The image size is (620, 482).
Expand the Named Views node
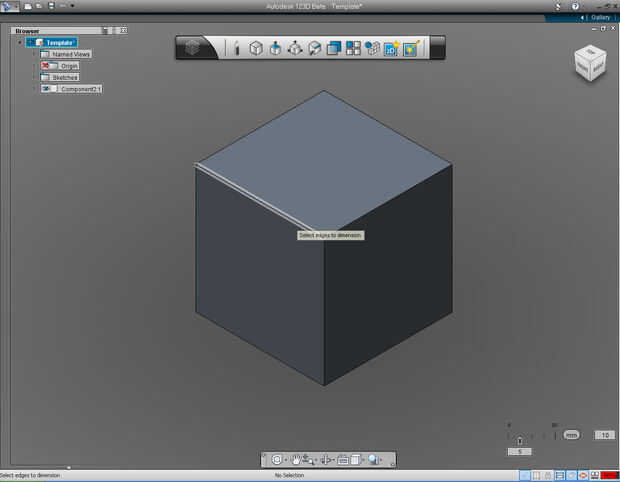(34, 54)
